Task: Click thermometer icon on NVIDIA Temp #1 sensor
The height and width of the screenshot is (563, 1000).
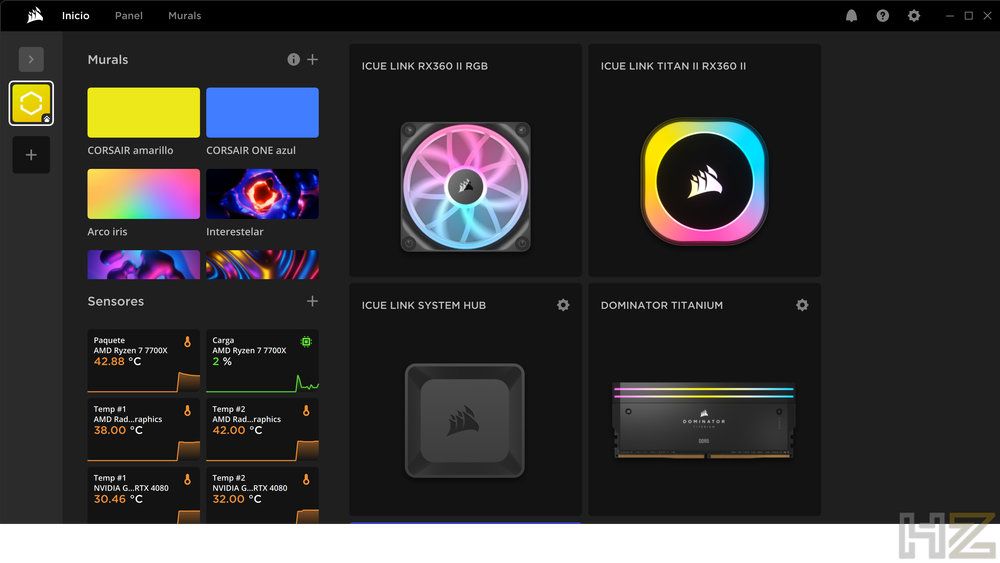Action: tap(188, 479)
